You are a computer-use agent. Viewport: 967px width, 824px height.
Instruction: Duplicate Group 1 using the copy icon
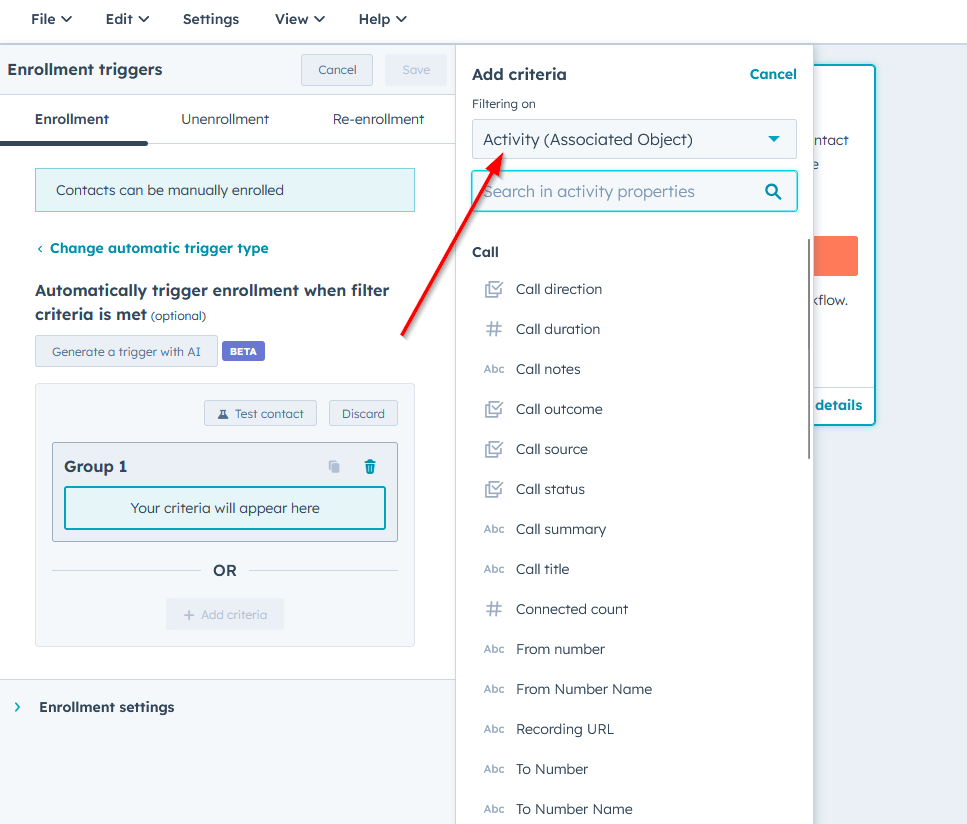[335, 466]
